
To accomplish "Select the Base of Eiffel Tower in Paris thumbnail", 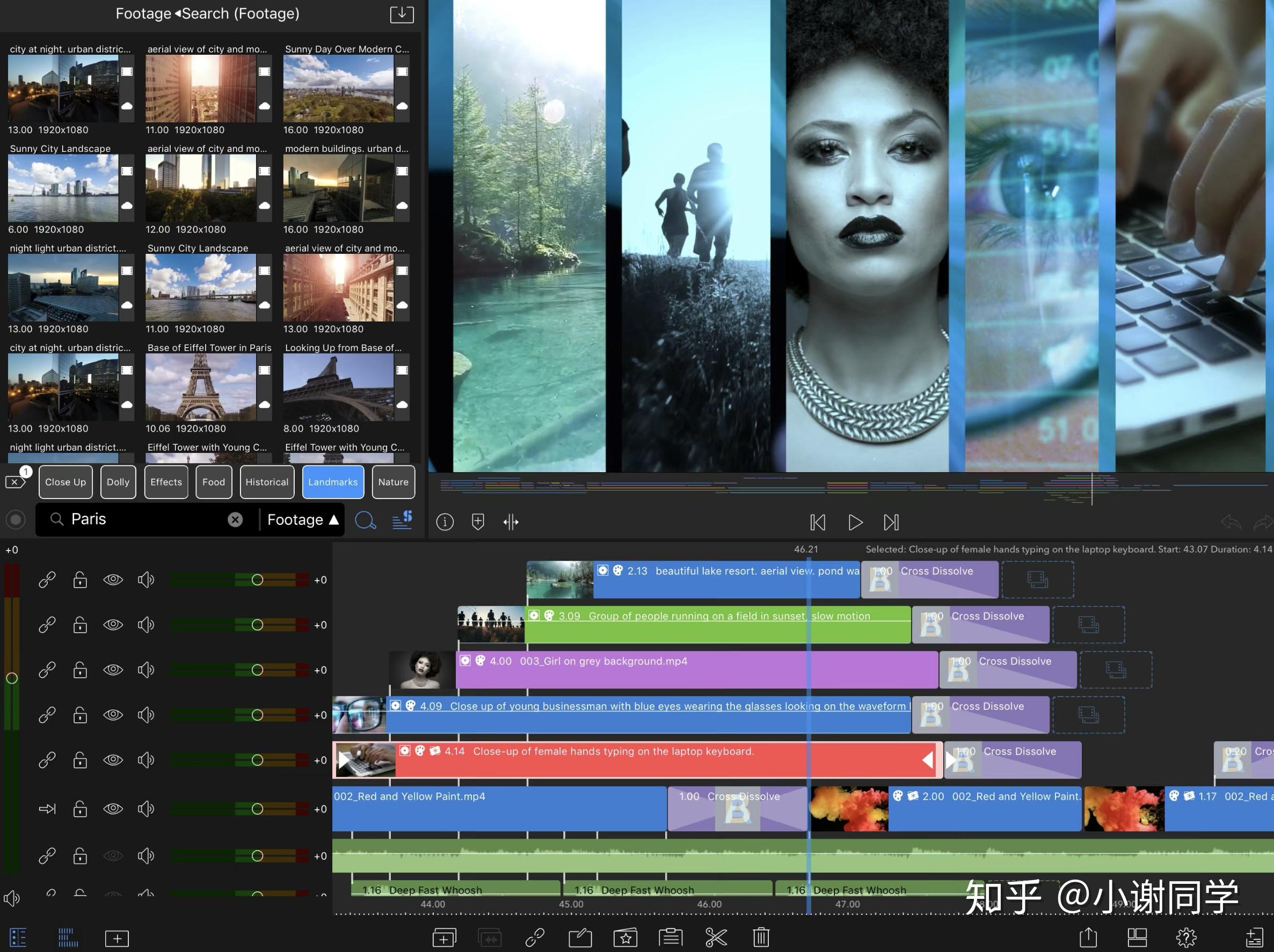I will click(200, 387).
